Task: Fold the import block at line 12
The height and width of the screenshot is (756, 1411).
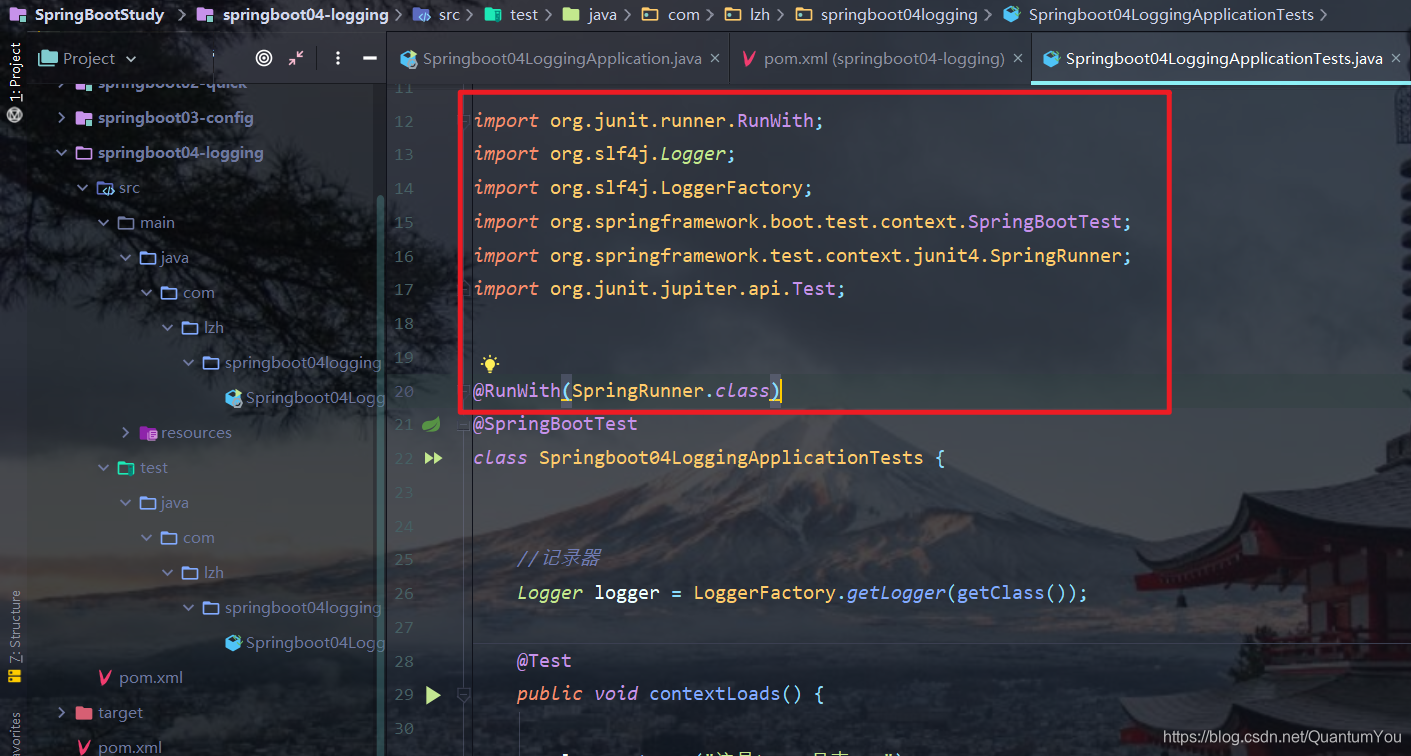Action: pos(464,121)
